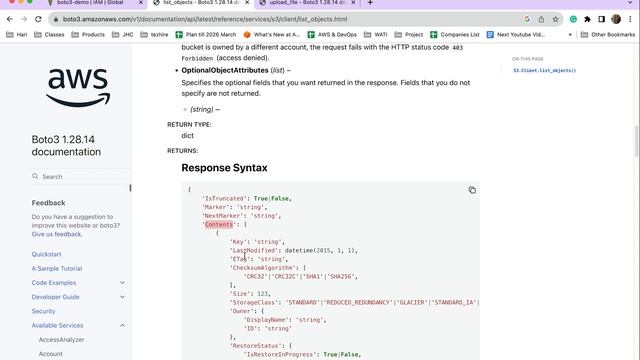Open a new tab with the plus button
640x360 pixels.
pyautogui.click(x=370, y=2)
